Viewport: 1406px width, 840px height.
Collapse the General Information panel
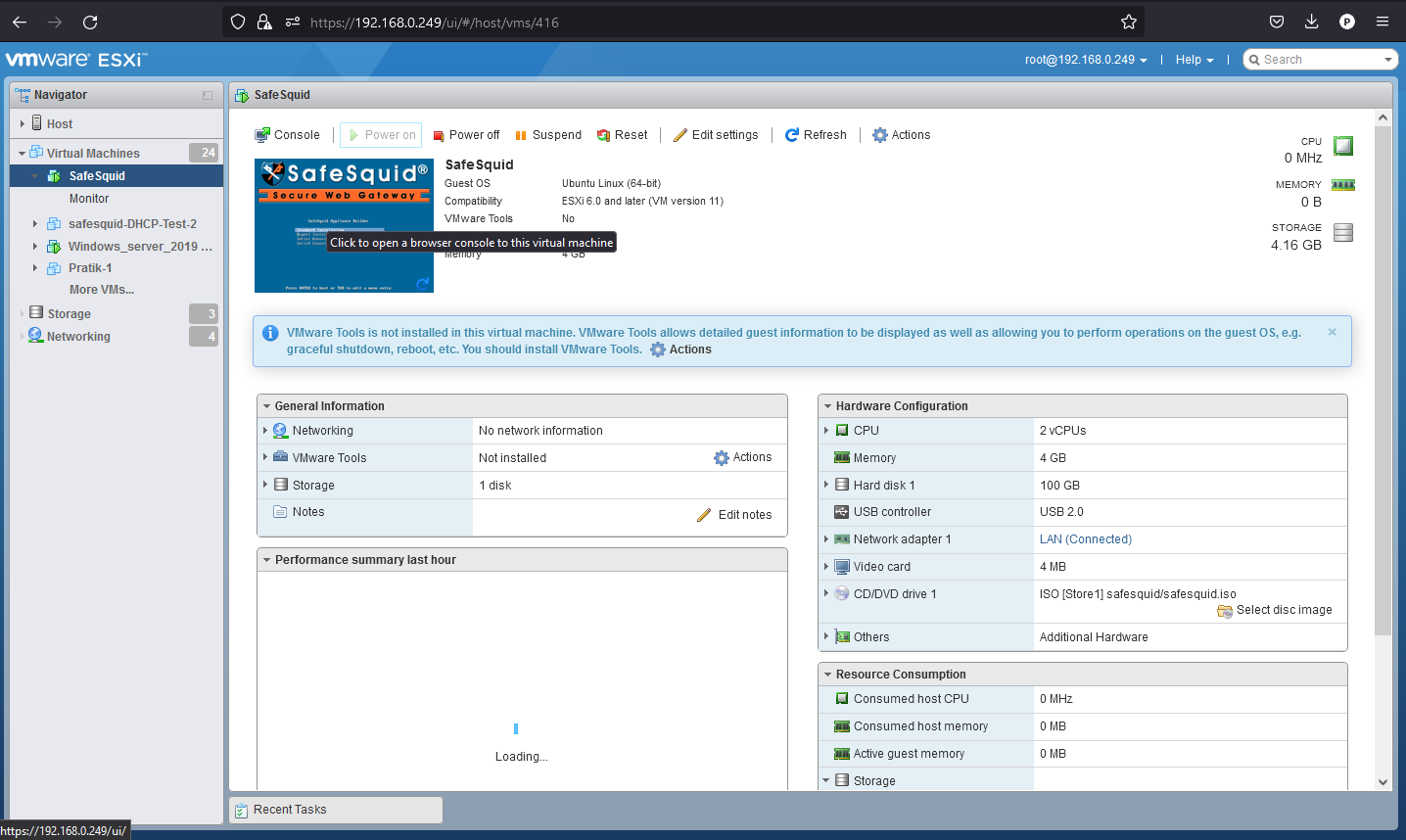pyautogui.click(x=266, y=406)
